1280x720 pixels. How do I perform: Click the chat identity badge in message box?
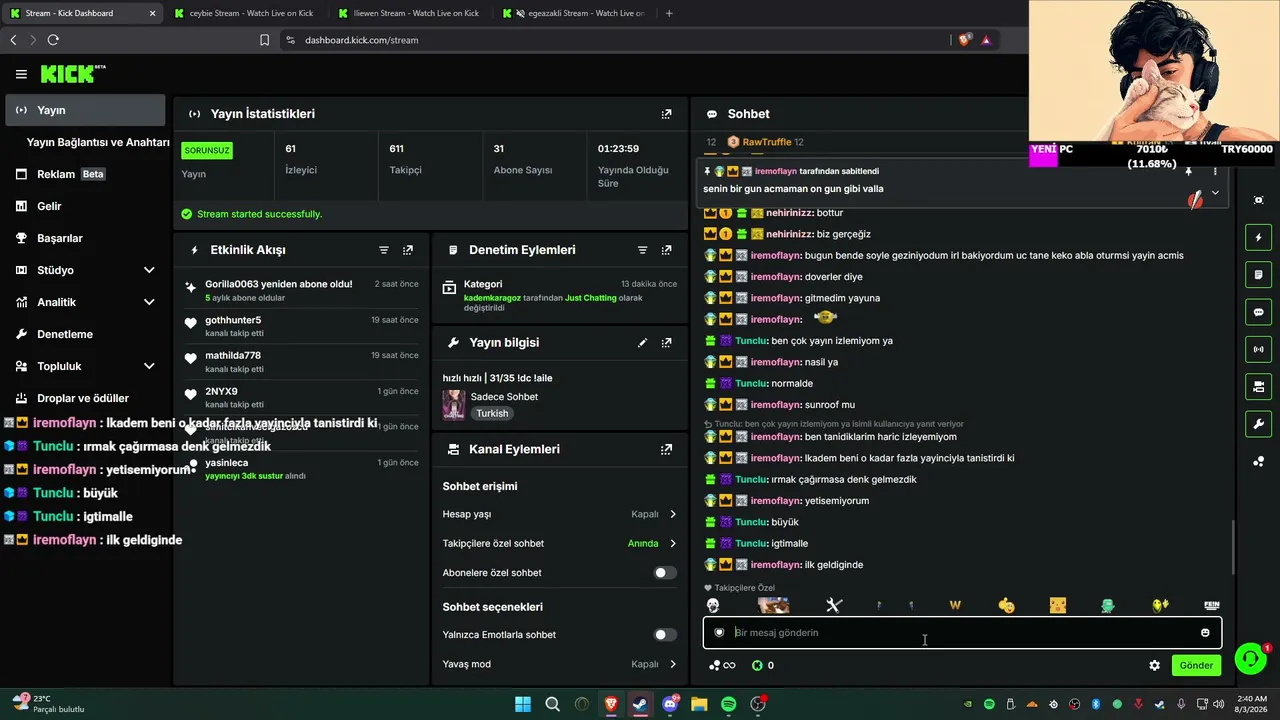pyautogui.click(x=719, y=632)
